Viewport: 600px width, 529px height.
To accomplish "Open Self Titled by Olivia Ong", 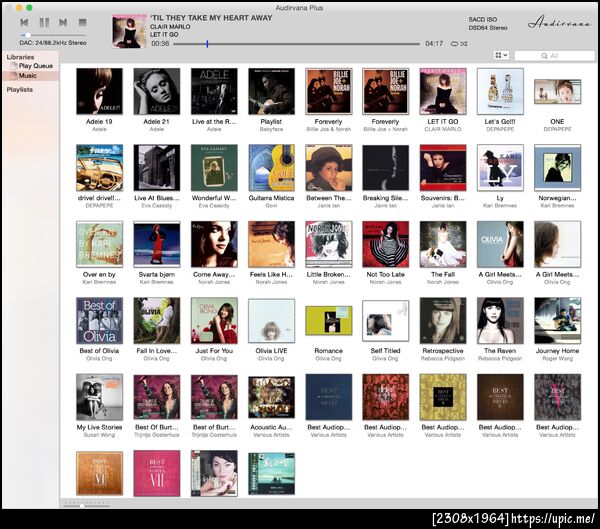I will click(386, 321).
